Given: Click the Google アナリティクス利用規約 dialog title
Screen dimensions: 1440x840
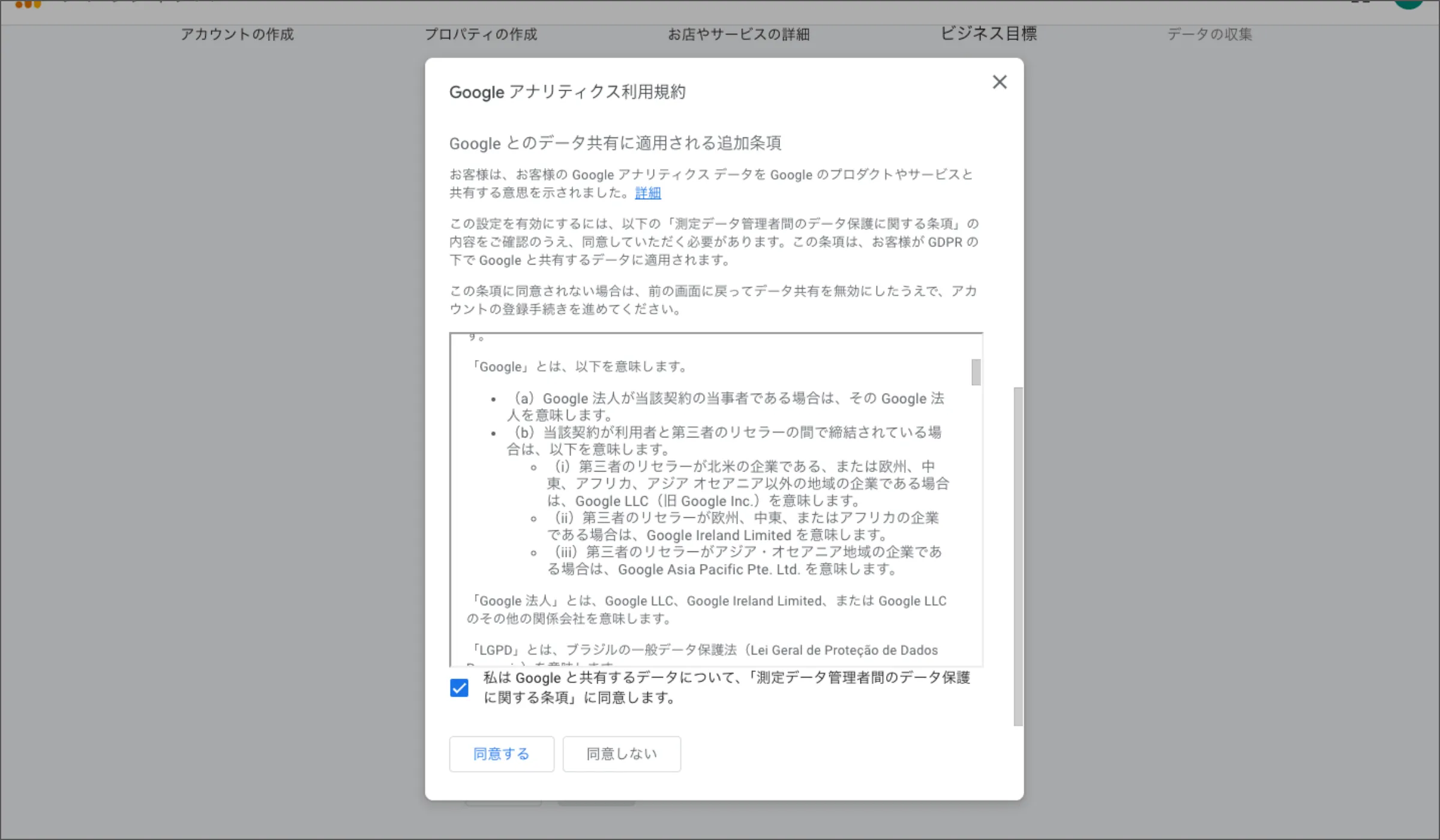Looking at the screenshot, I should point(567,92).
